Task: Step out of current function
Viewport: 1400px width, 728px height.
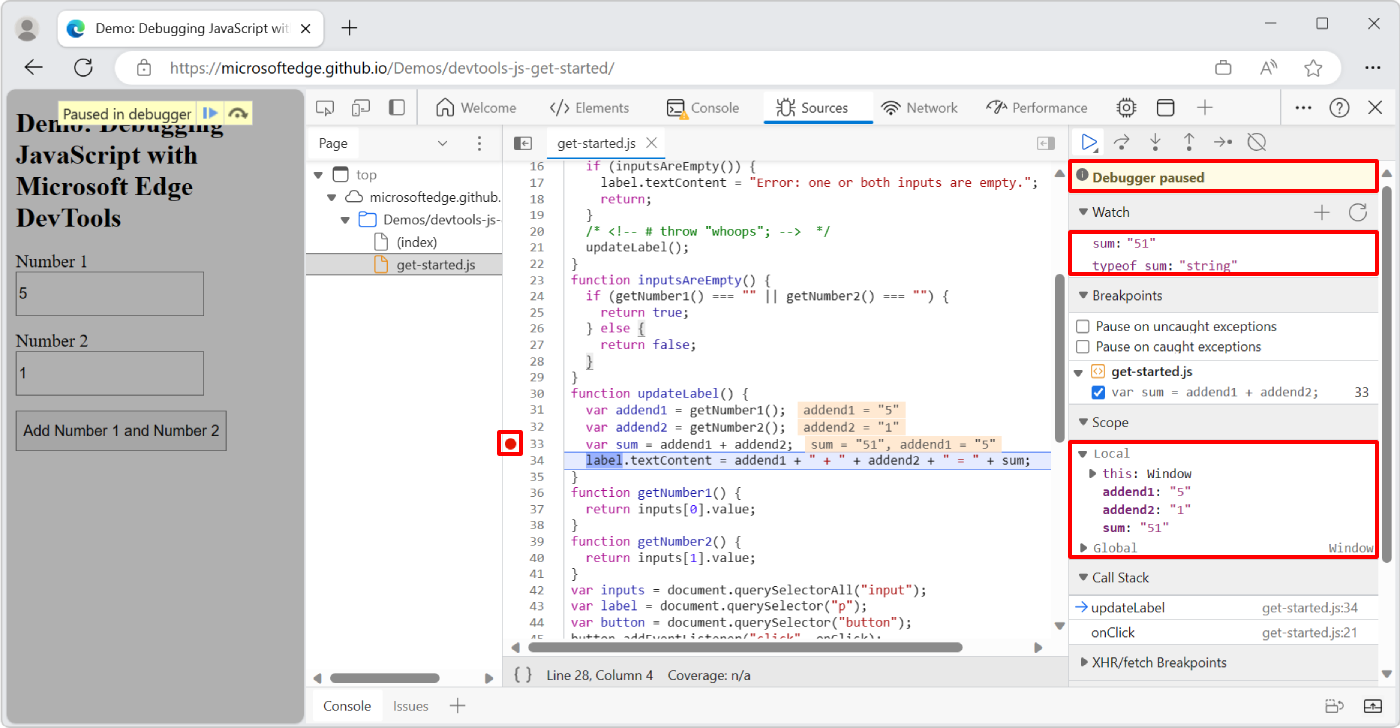Action: click(1188, 142)
